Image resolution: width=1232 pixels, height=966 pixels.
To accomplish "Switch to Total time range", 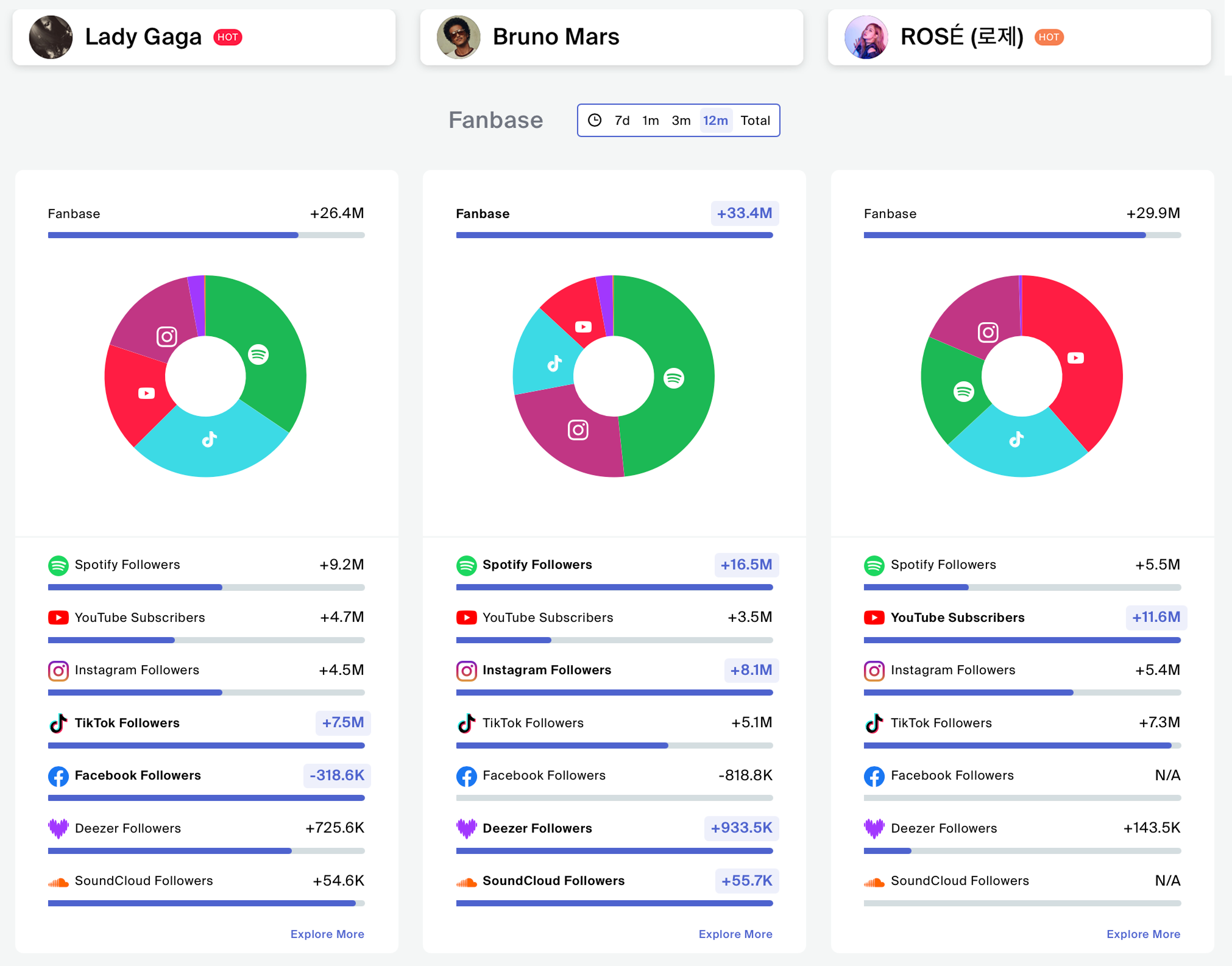I will pyautogui.click(x=755, y=121).
